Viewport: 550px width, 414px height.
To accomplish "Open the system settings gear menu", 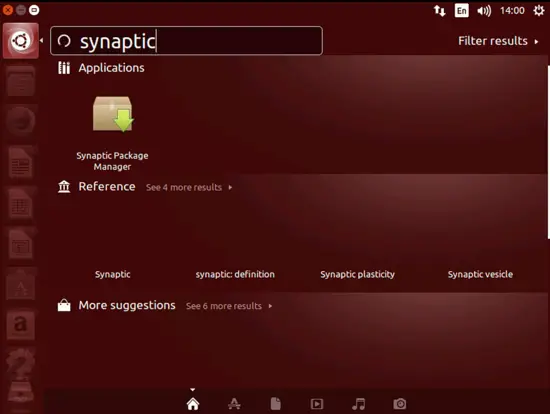I will [x=539, y=11].
